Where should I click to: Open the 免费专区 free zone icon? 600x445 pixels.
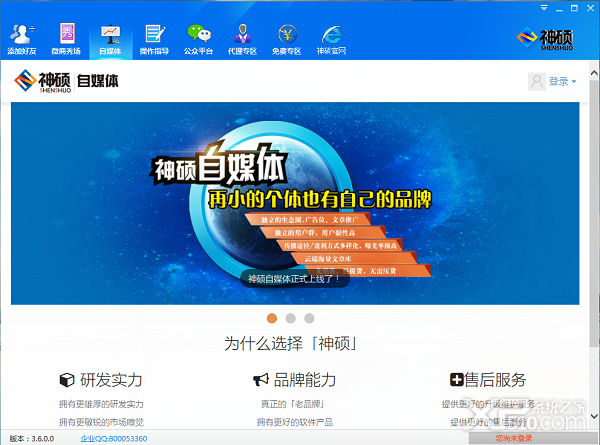pos(287,39)
